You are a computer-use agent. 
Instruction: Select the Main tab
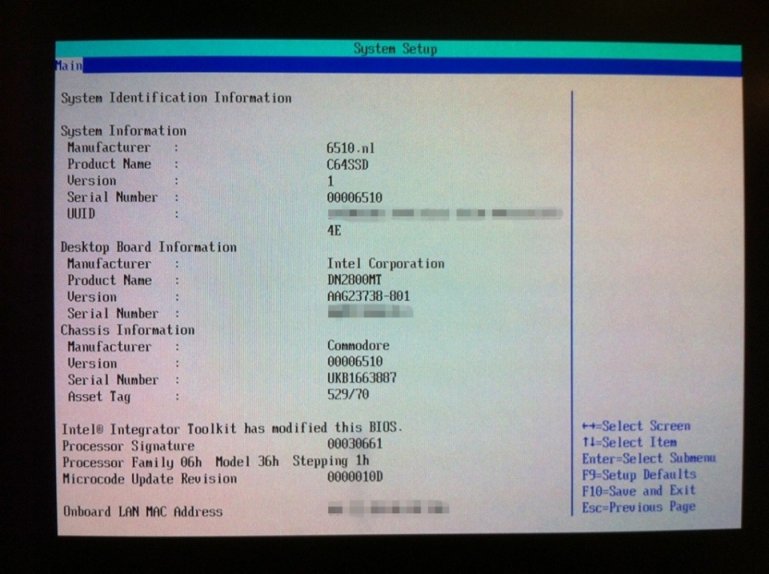coord(68,66)
